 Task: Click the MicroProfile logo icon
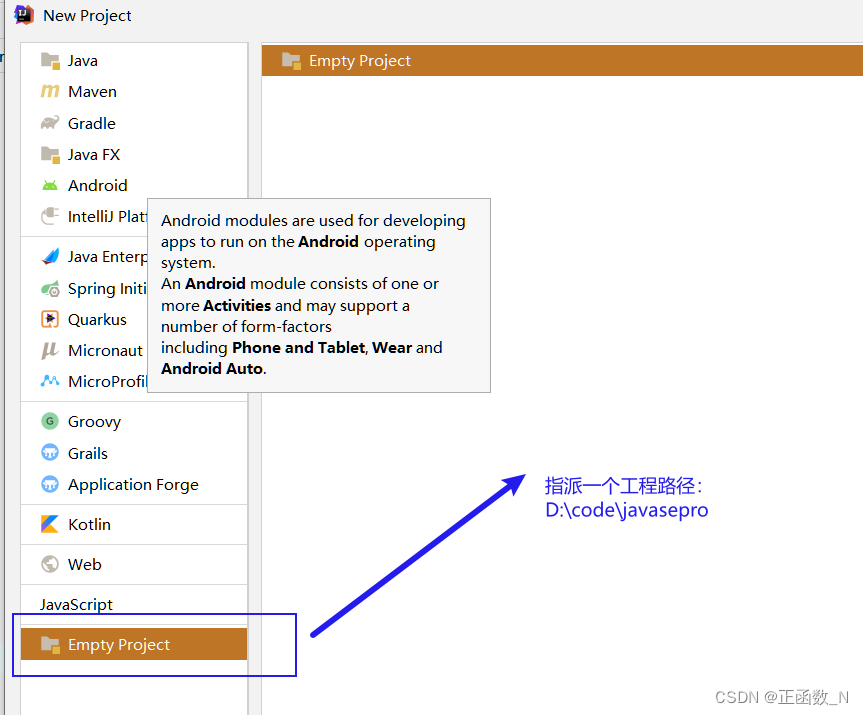tap(50, 381)
